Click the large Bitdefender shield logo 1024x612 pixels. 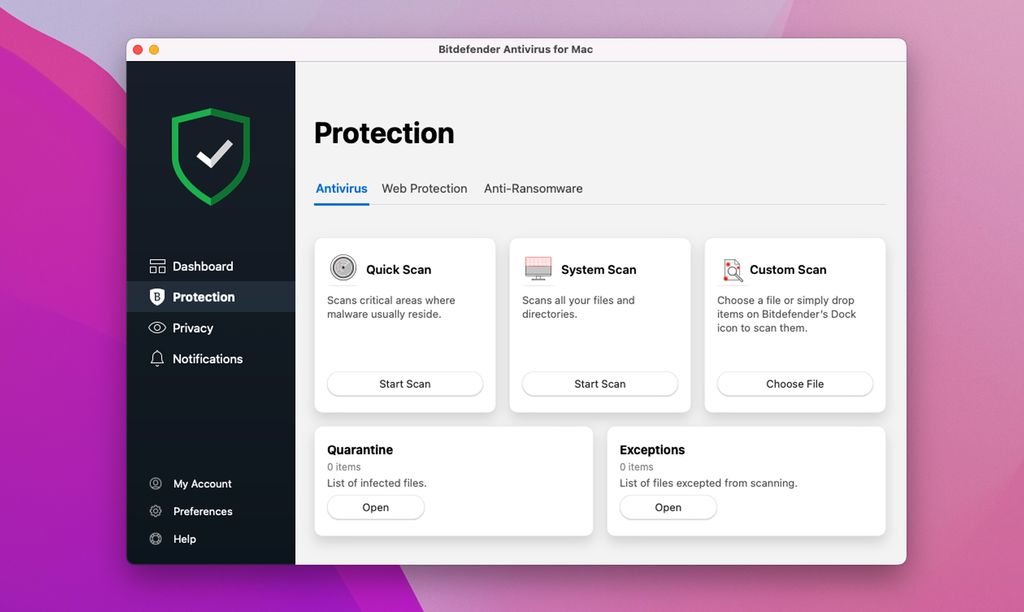tap(210, 155)
